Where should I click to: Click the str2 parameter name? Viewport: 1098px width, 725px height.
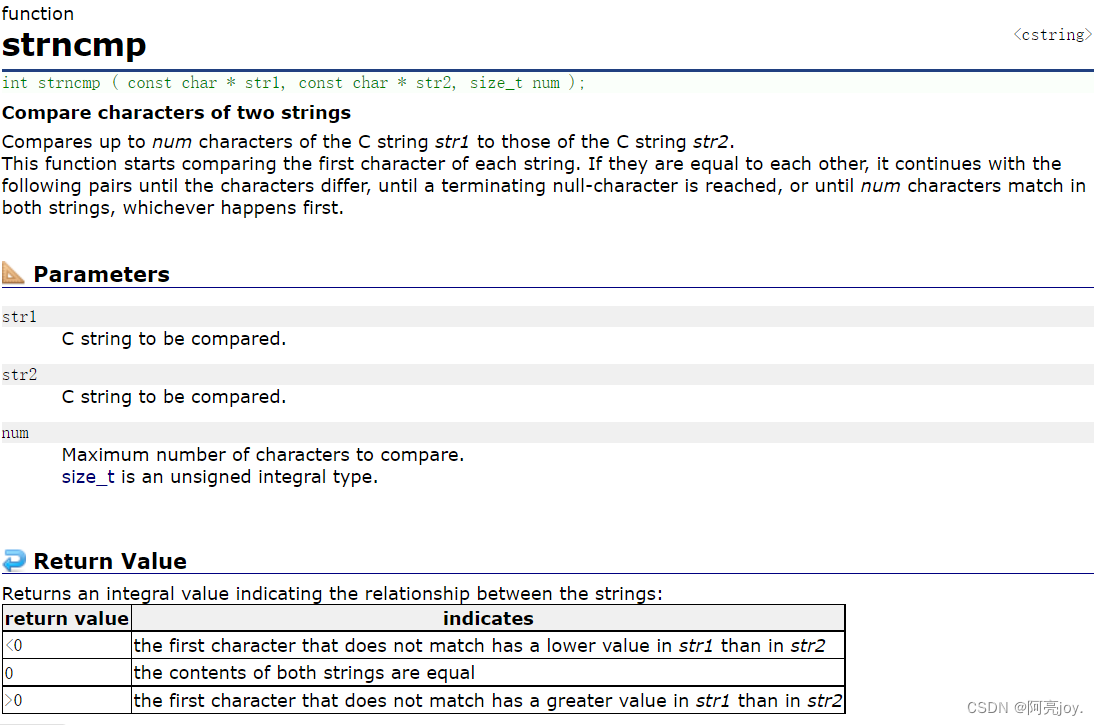(19, 375)
